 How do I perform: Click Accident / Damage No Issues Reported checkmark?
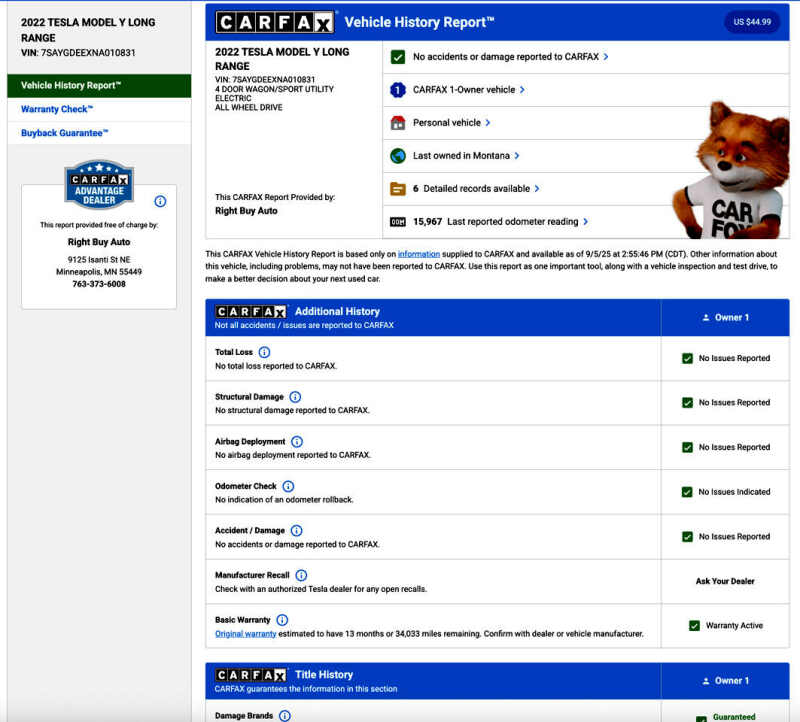[687, 537]
